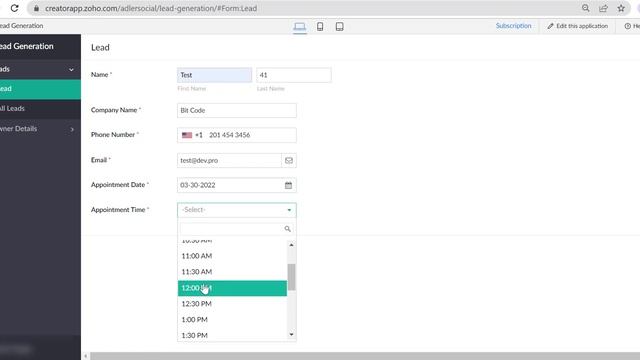Screen dimensions: 640x360
Task: Bookmark this page with the star
Action: click(621, 8)
